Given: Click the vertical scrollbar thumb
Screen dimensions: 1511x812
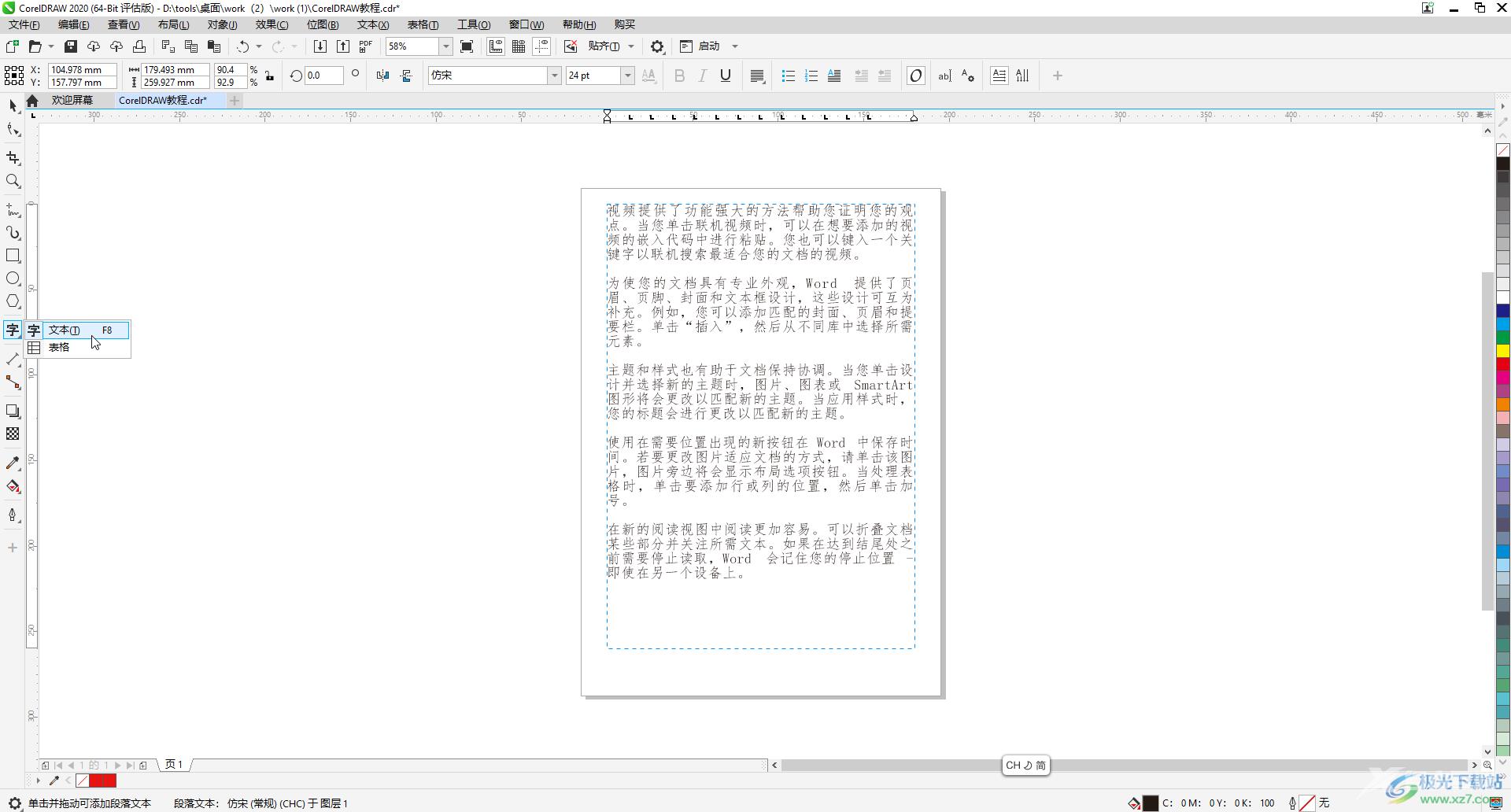Looking at the screenshot, I should click(1487, 441).
